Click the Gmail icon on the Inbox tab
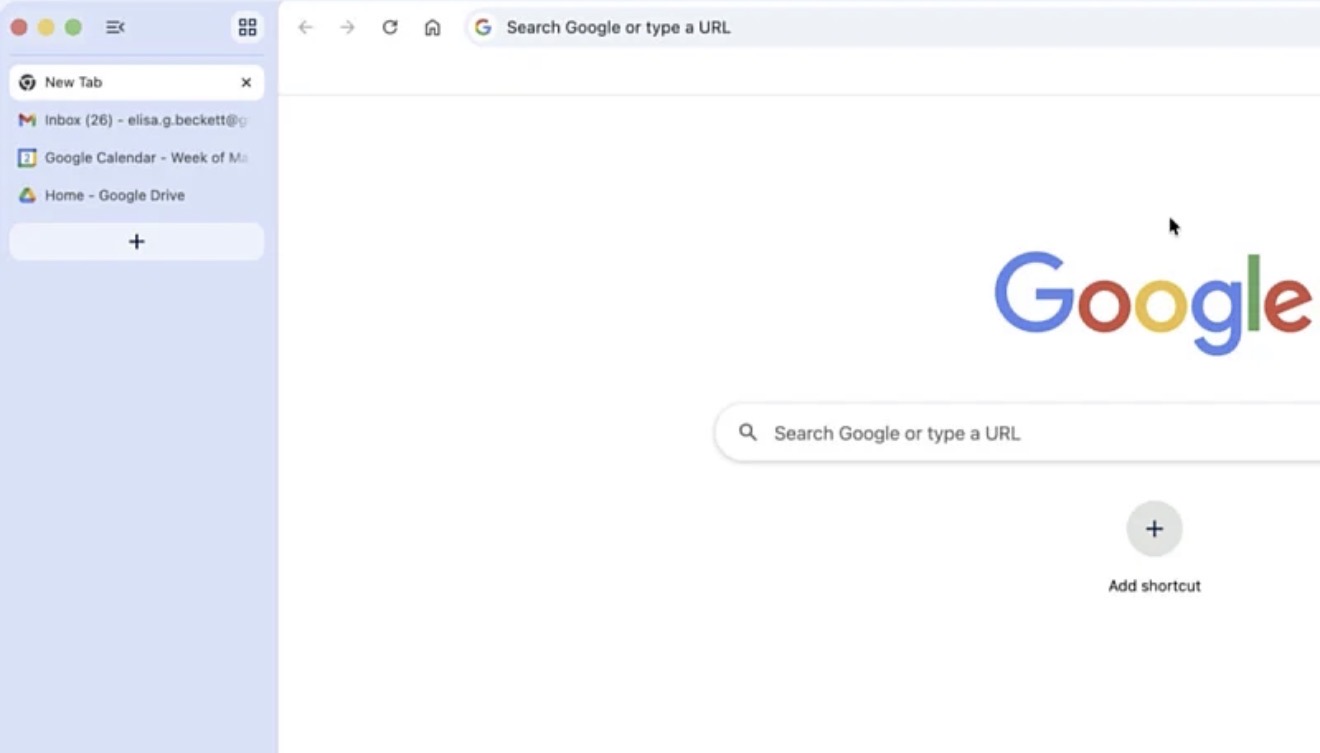 click(25, 120)
